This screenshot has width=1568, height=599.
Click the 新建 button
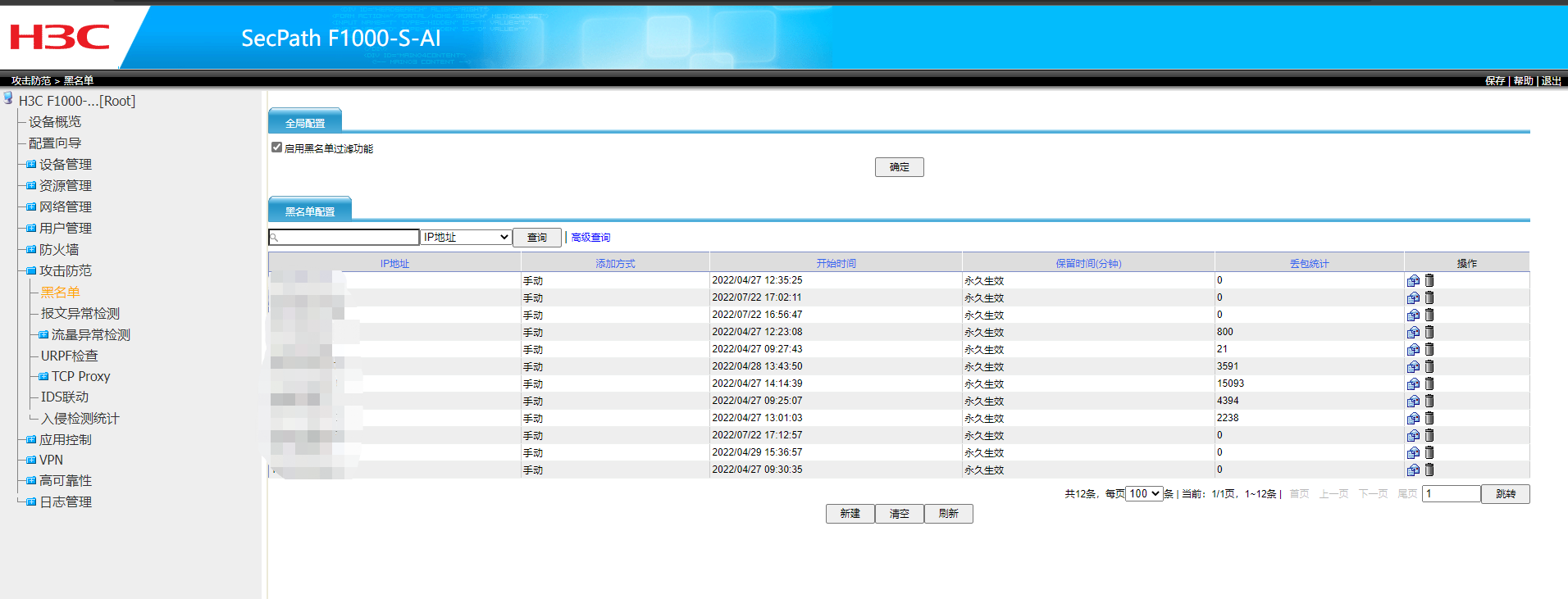(850, 514)
